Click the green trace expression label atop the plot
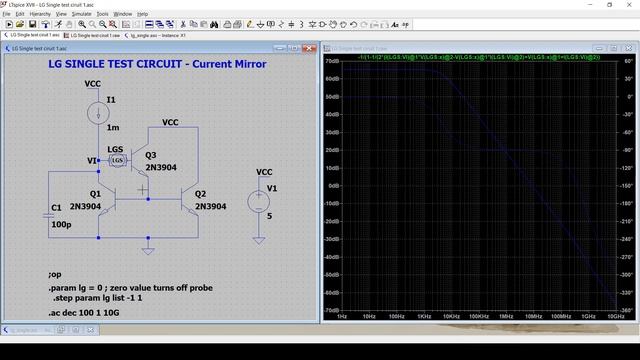This screenshot has width=640, height=360. pyautogui.click(x=479, y=58)
